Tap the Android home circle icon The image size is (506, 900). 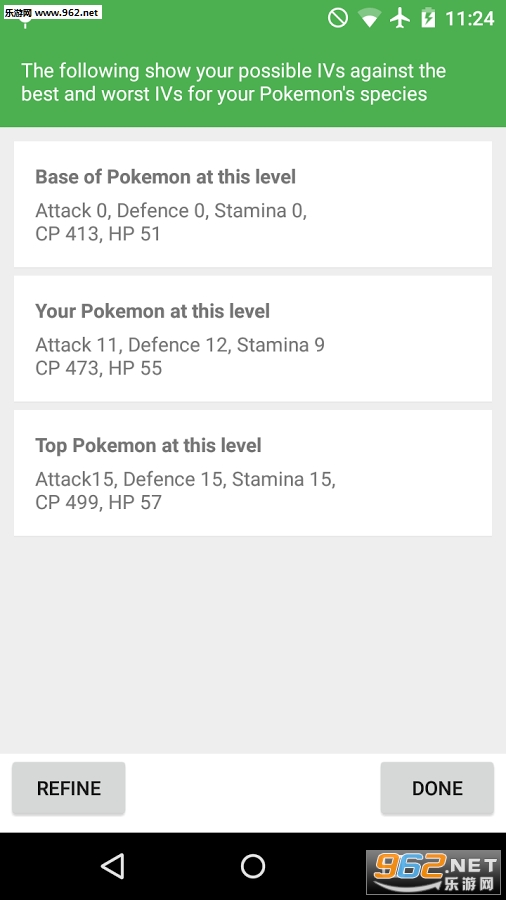tap(252, 866)
